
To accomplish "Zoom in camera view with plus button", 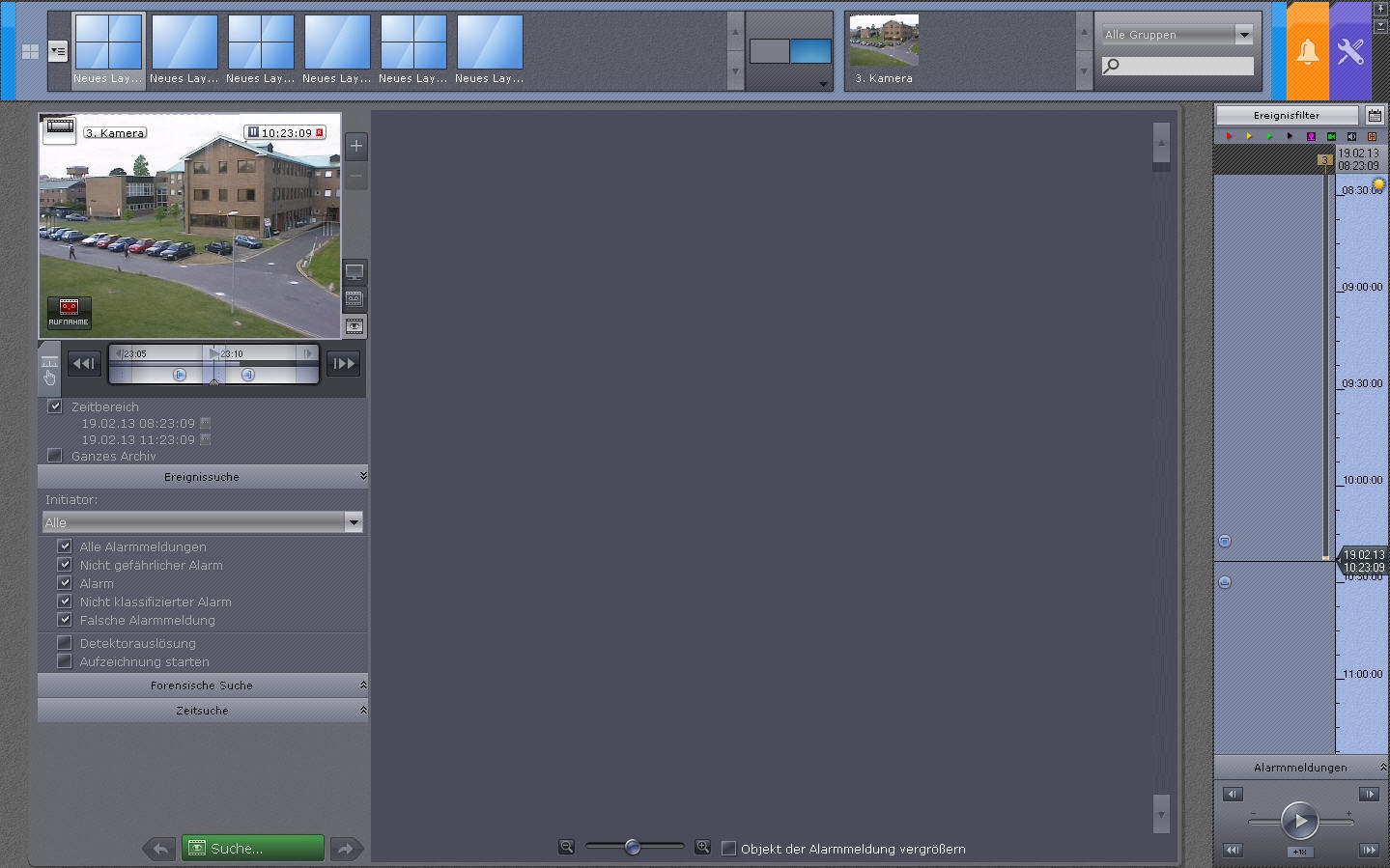I will pyautogui.click(x=356, y=146).
